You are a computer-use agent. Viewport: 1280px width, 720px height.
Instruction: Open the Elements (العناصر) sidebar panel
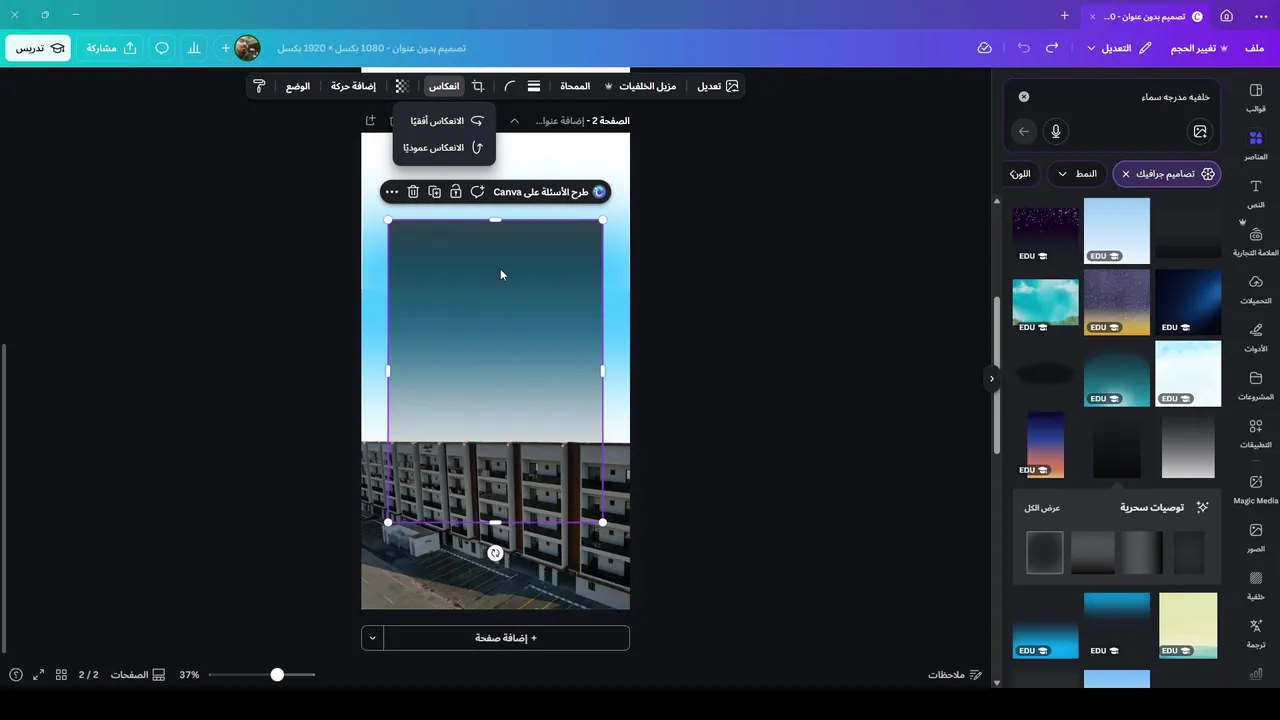tap(1256, 145)
